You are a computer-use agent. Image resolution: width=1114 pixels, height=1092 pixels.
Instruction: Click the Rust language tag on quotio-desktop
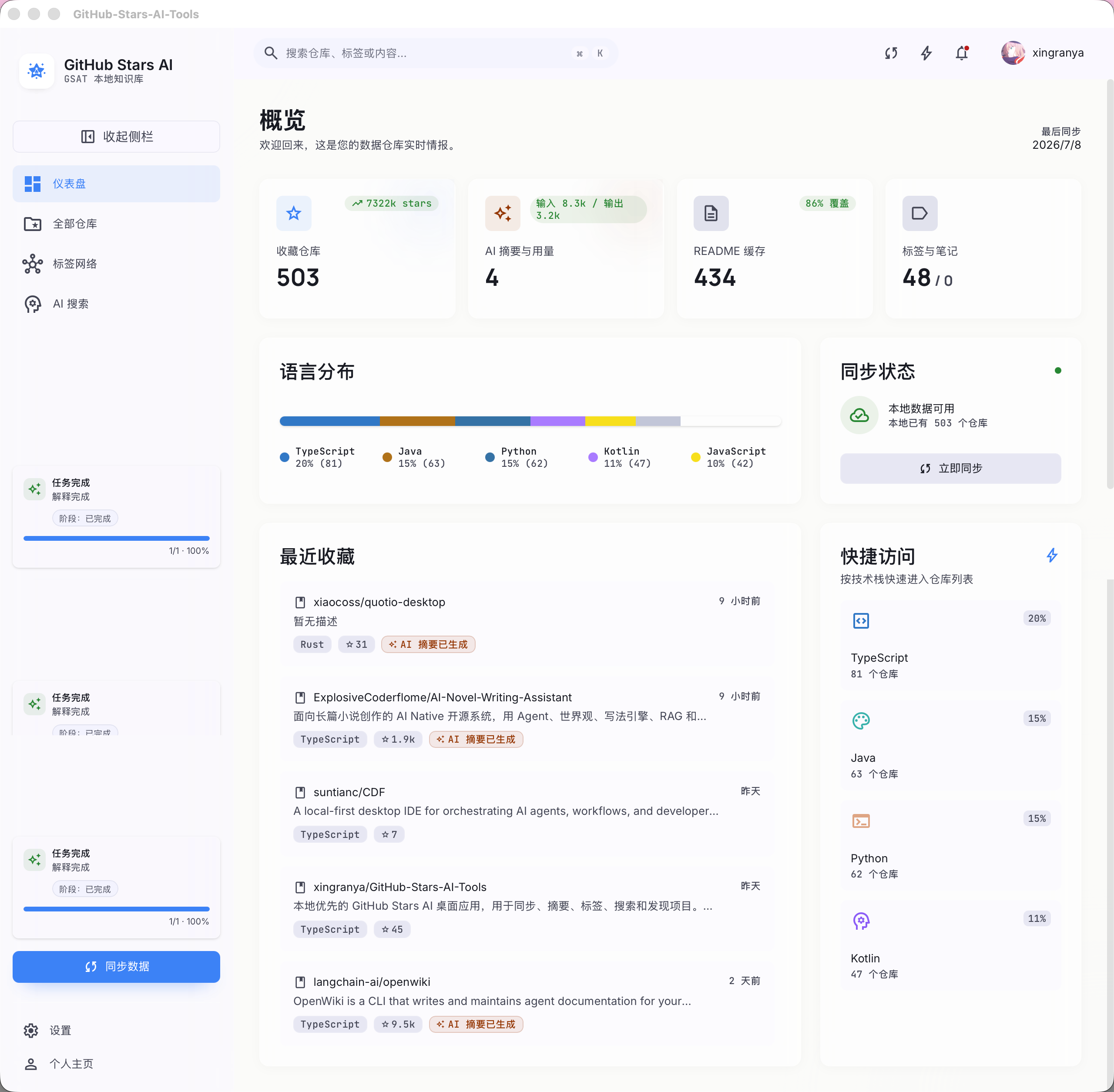312,645
